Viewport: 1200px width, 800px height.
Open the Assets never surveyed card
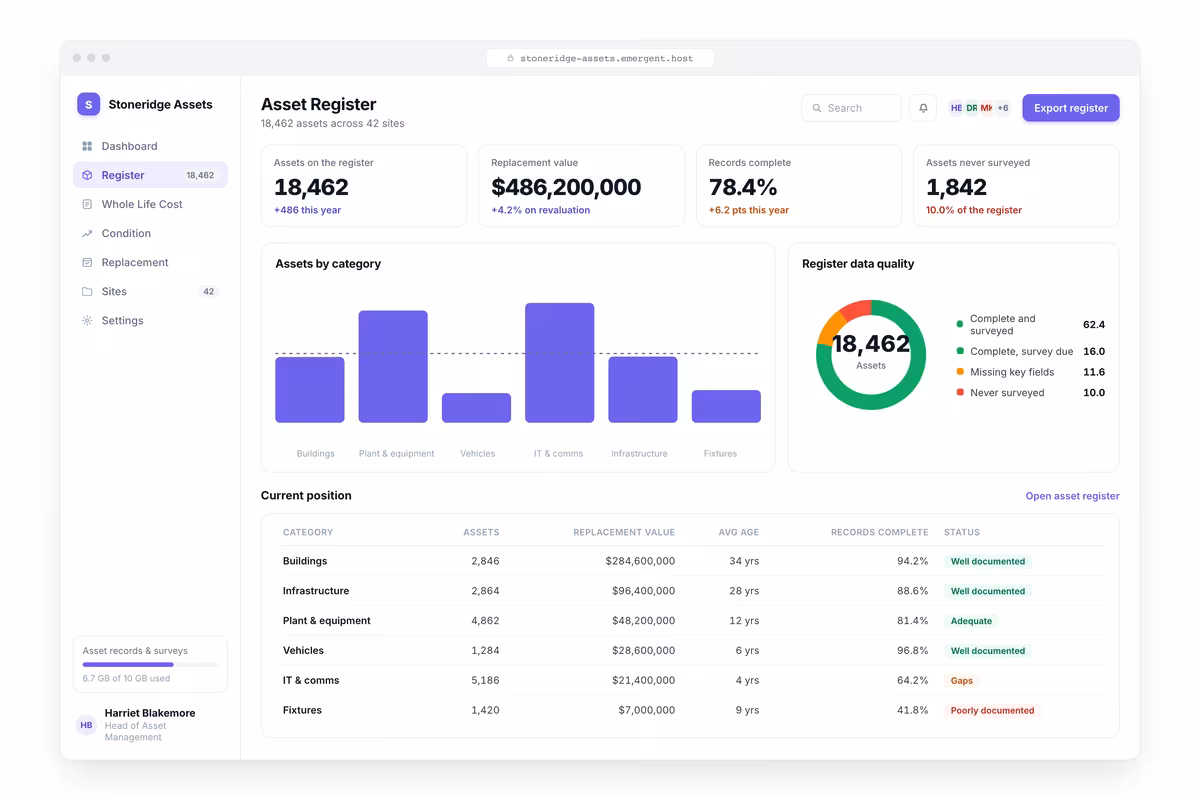[x=1016, y=186]
